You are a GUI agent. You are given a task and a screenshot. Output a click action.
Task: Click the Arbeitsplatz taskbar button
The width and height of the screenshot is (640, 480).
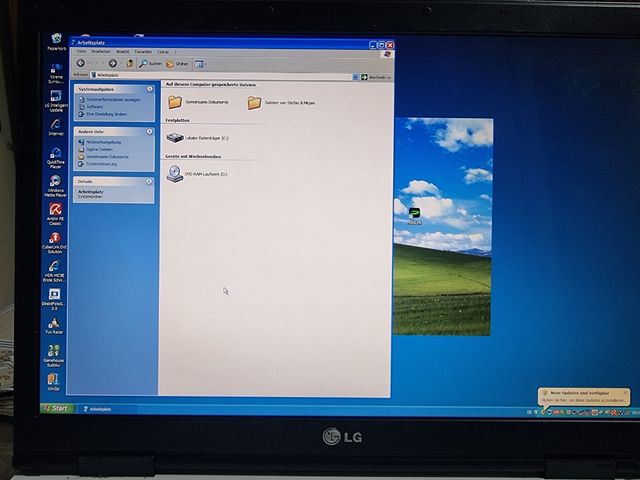click(109, 409)
